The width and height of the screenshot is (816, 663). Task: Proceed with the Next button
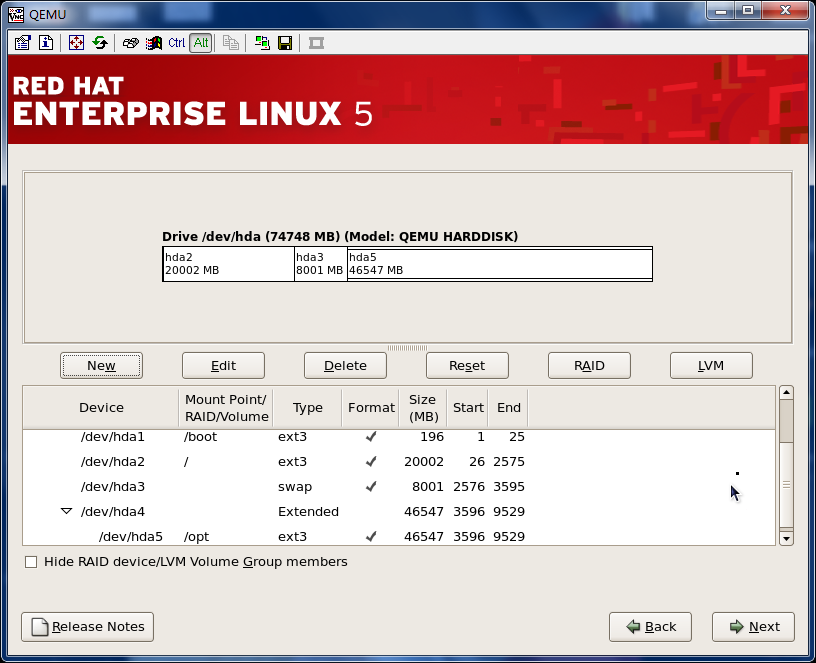pyautogui.click(x=754, y=627)
